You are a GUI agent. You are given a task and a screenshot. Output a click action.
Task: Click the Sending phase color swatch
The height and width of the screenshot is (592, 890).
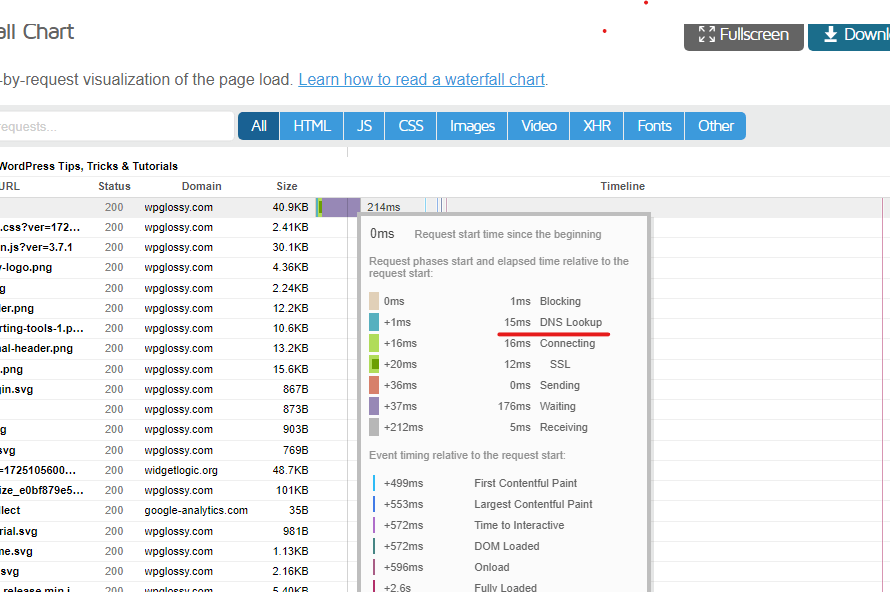point(373,385)
